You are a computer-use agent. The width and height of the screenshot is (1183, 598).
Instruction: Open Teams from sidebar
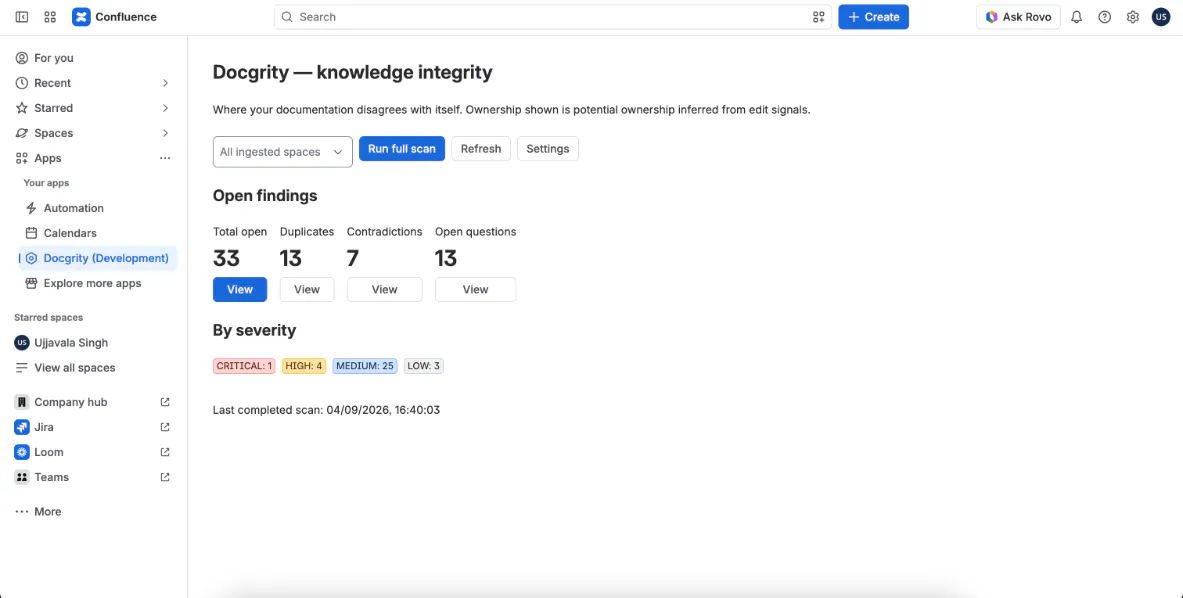pyautogui.click(x=51, y=477)
